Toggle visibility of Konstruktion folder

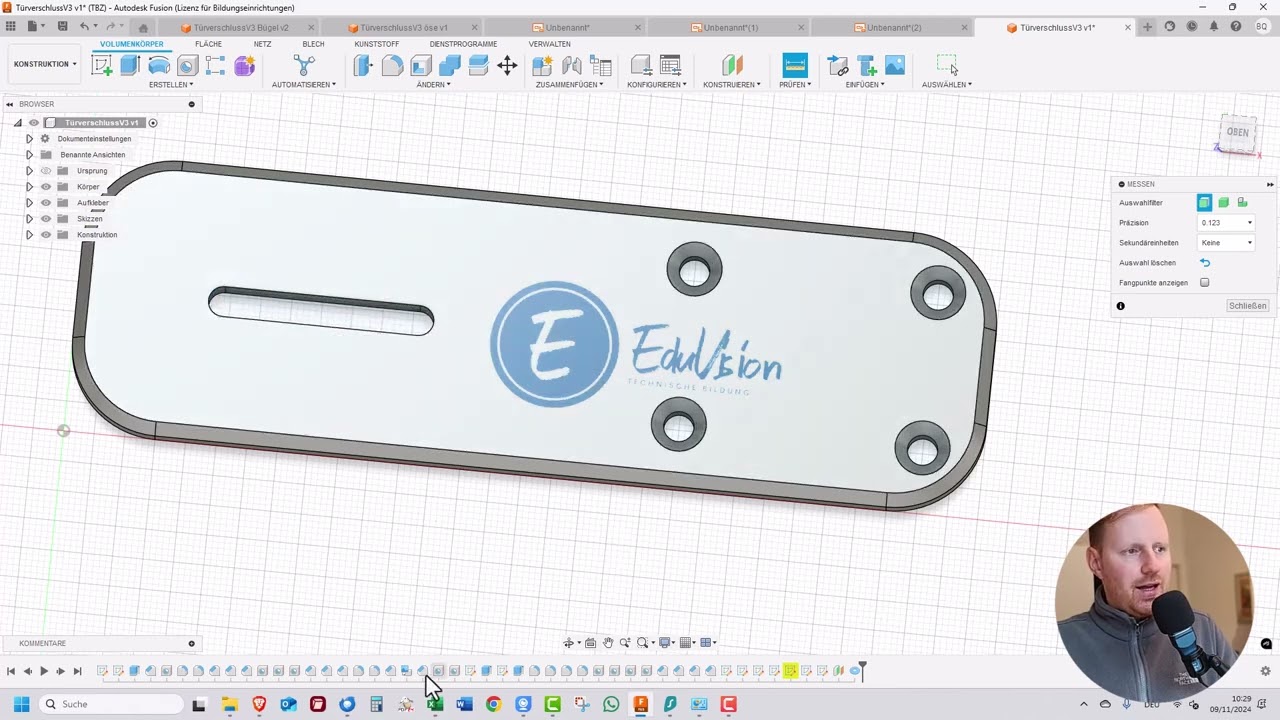[x=46, y=235]
